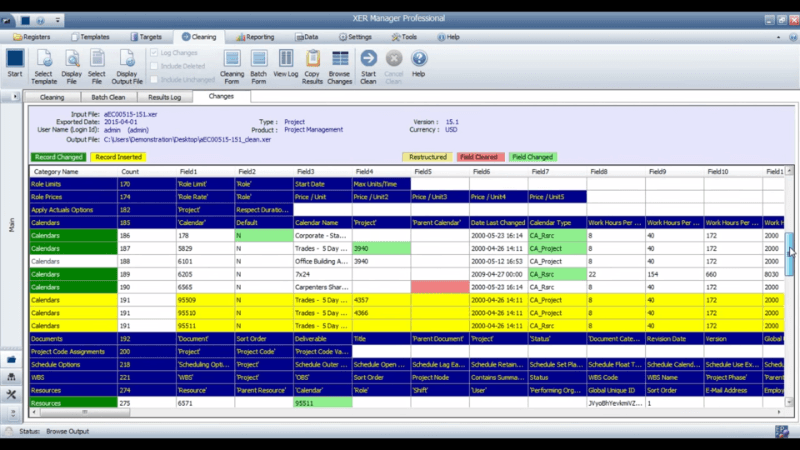Click the application menu icon in title bar

(x=6, y=21)
